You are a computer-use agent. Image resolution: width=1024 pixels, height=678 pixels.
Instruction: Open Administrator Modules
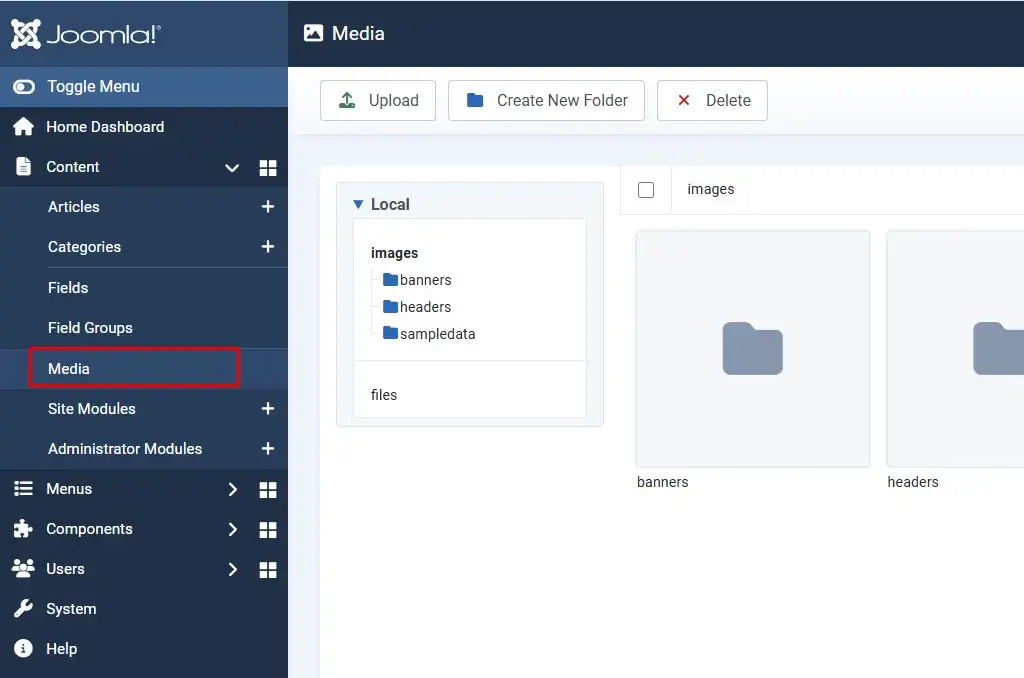125,449
